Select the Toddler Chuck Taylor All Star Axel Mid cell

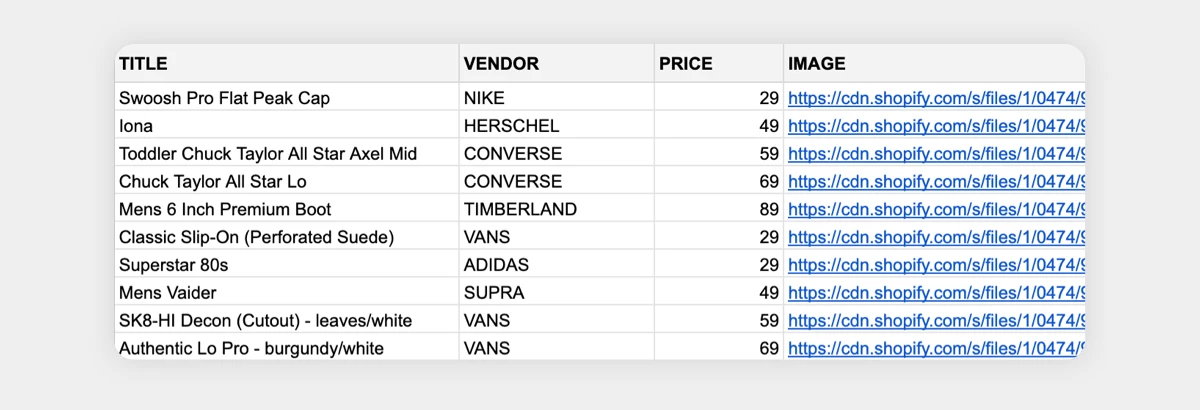[287, 154]
